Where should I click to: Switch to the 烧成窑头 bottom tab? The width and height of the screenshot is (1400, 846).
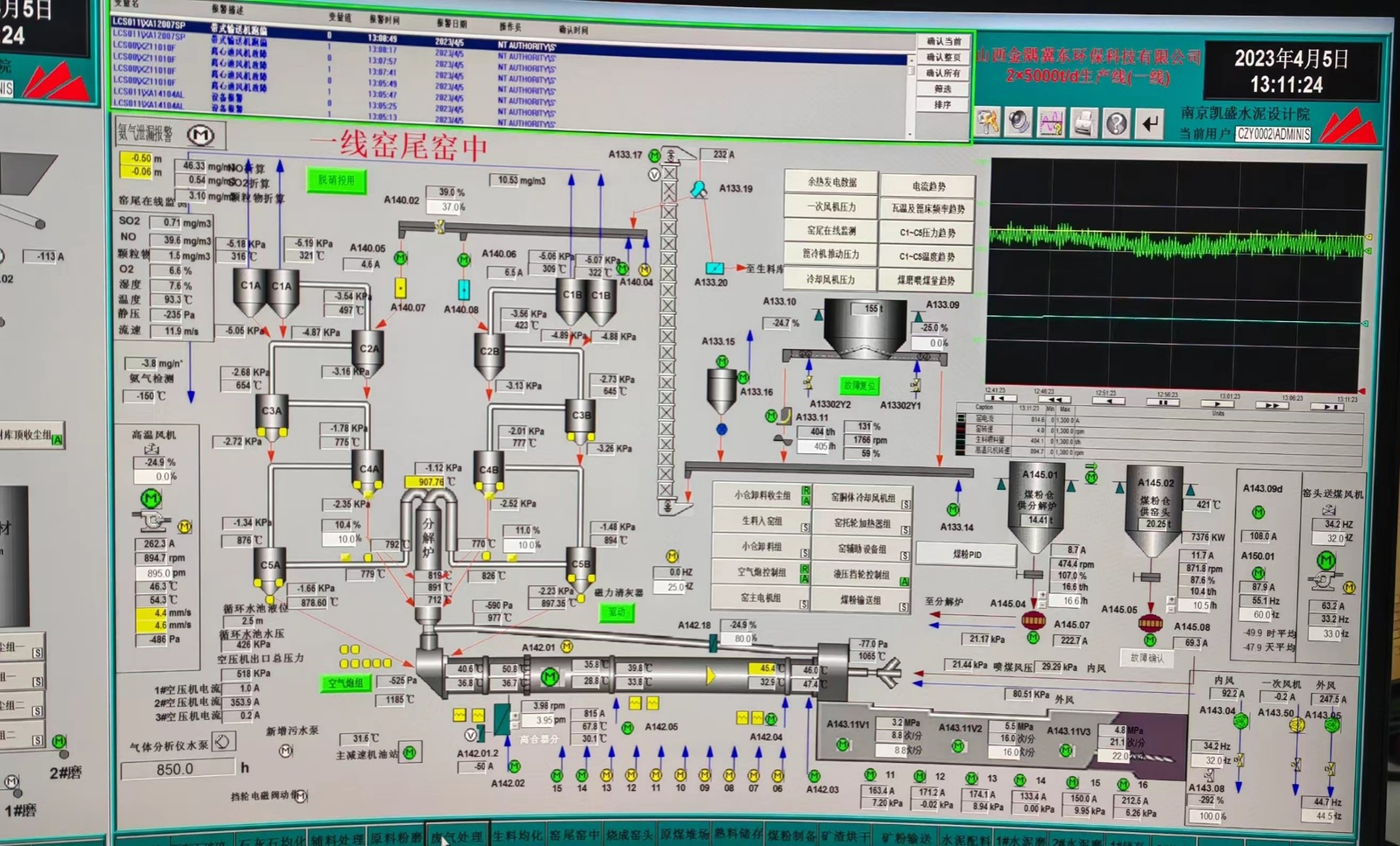629,835
